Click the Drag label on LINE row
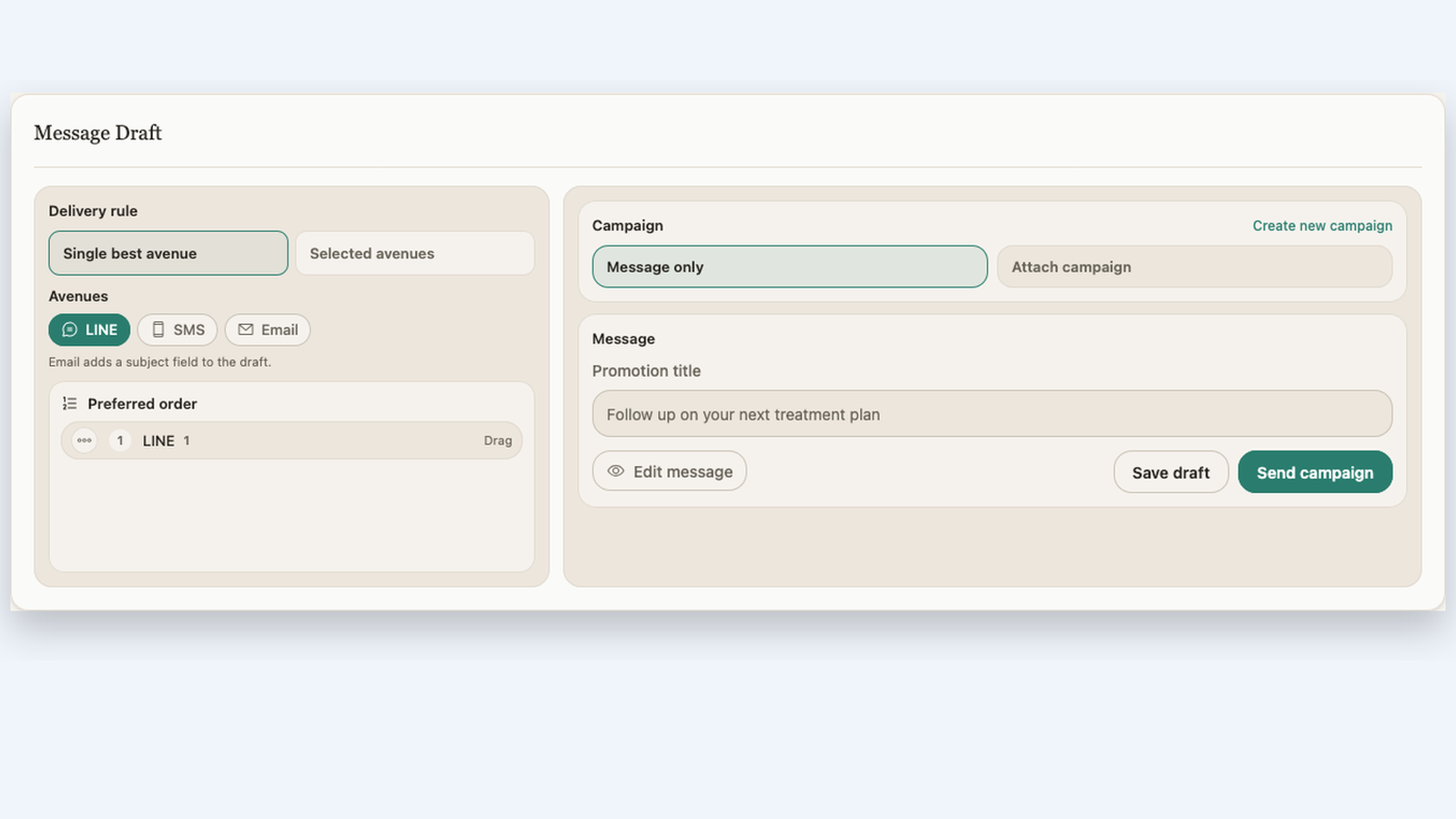 point(498,440)
